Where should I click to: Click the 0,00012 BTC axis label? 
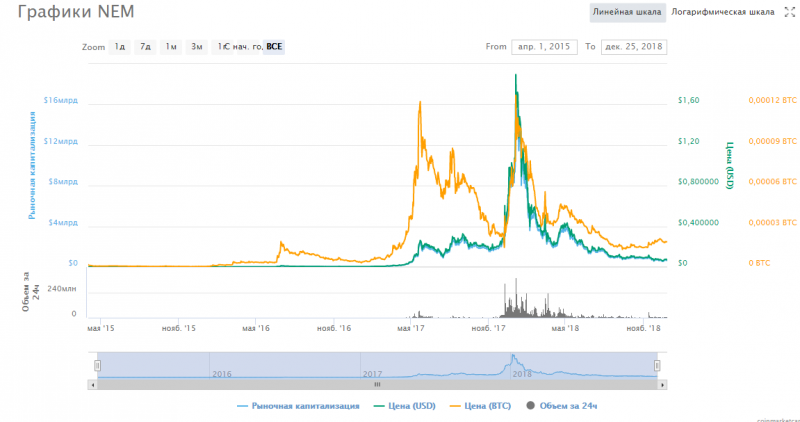point(772,101)
